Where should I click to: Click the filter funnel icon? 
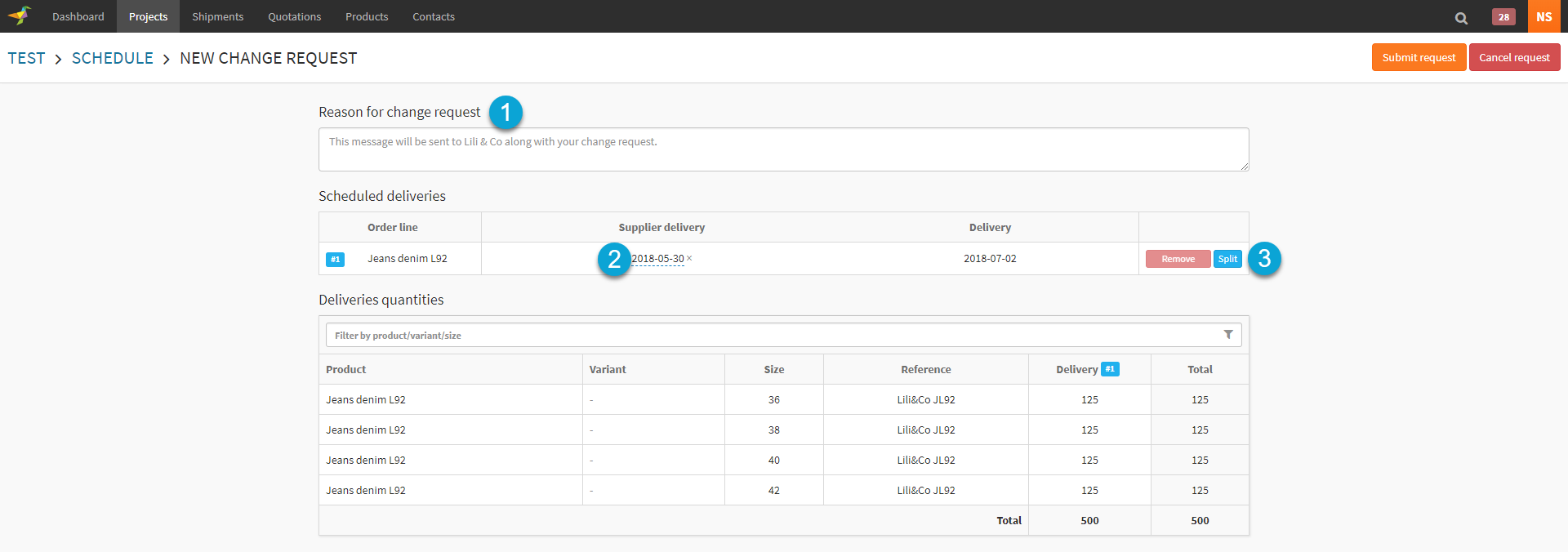[x=1228, y=335]
